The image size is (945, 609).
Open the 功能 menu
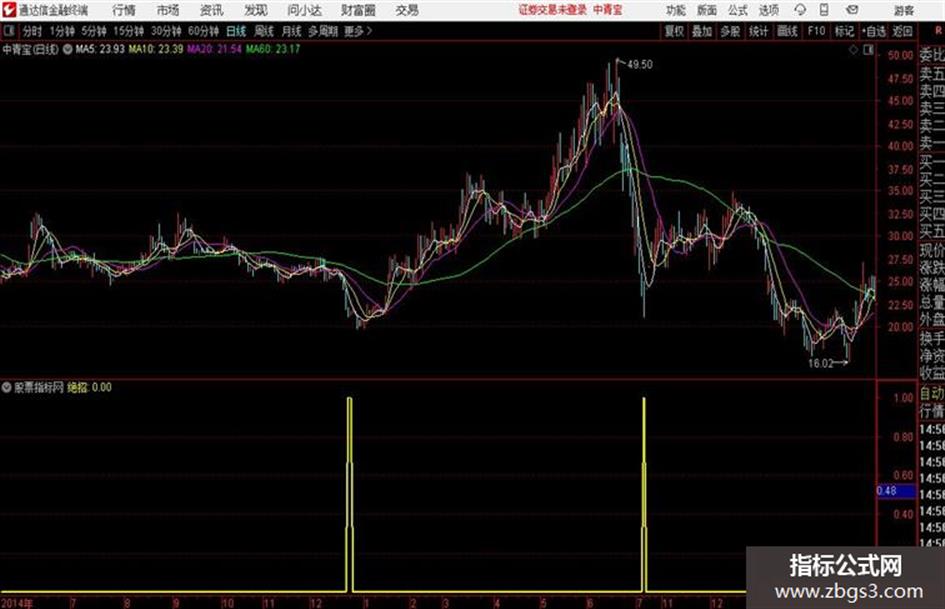point(676,10)
